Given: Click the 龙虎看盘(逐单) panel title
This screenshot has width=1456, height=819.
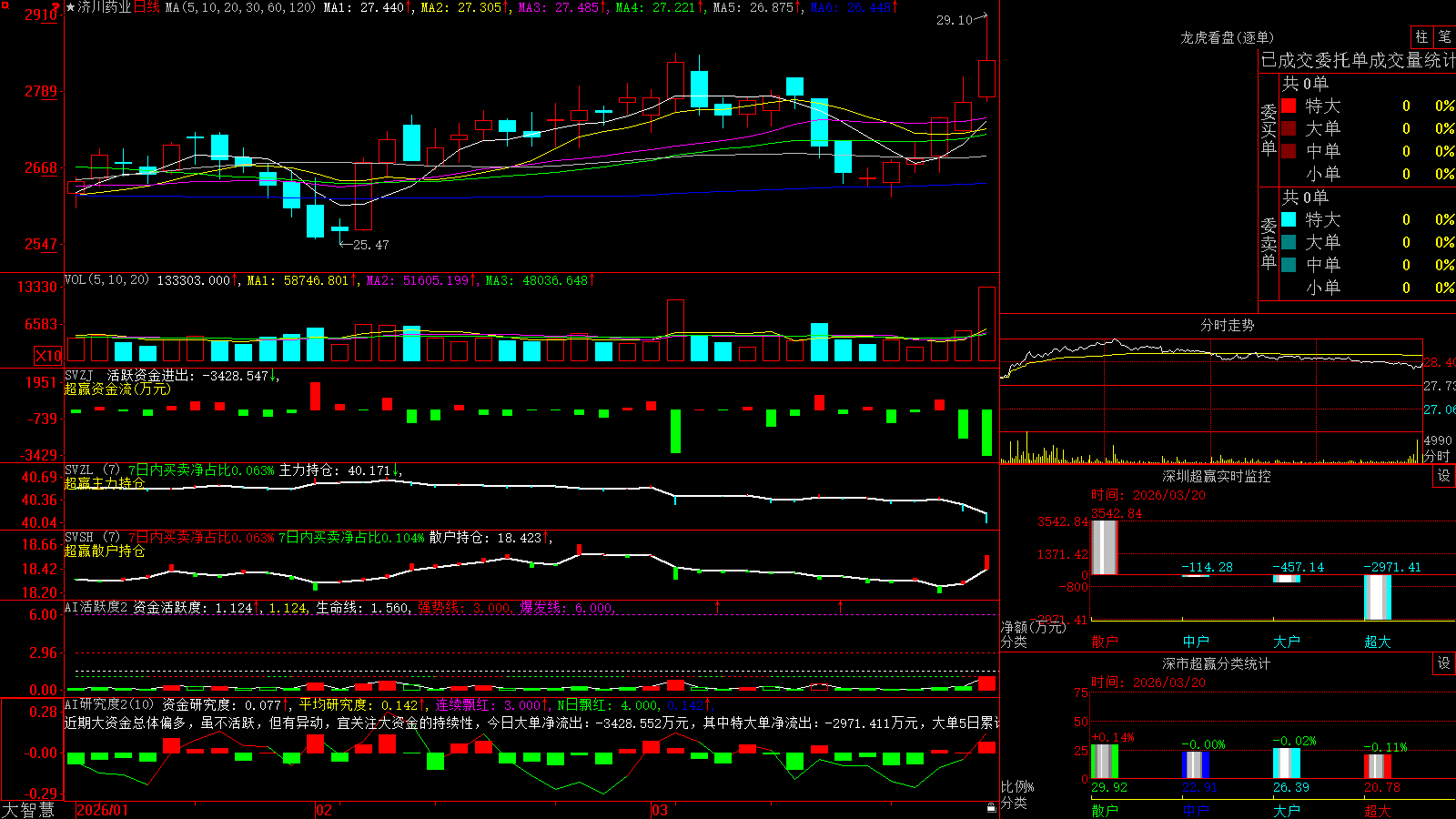Looking at the screenshot, I should click(x=1227, y=37).
